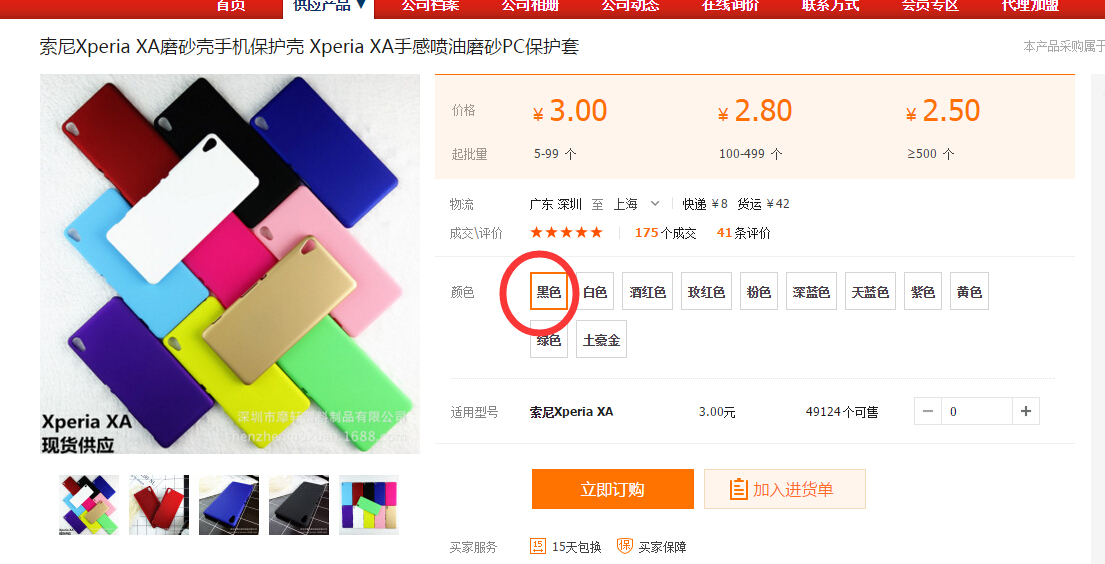This screenshot has height=564, width=1105.
Task: Select the 酒红色 color option
Action: click(x=648, y=291)
